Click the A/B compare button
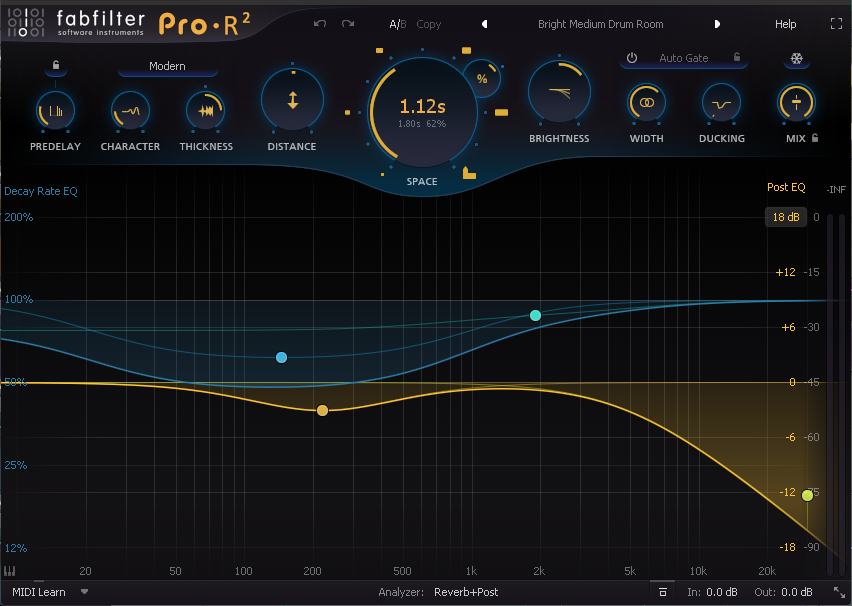This screenshot has height=606, width=852. [397, 24]
